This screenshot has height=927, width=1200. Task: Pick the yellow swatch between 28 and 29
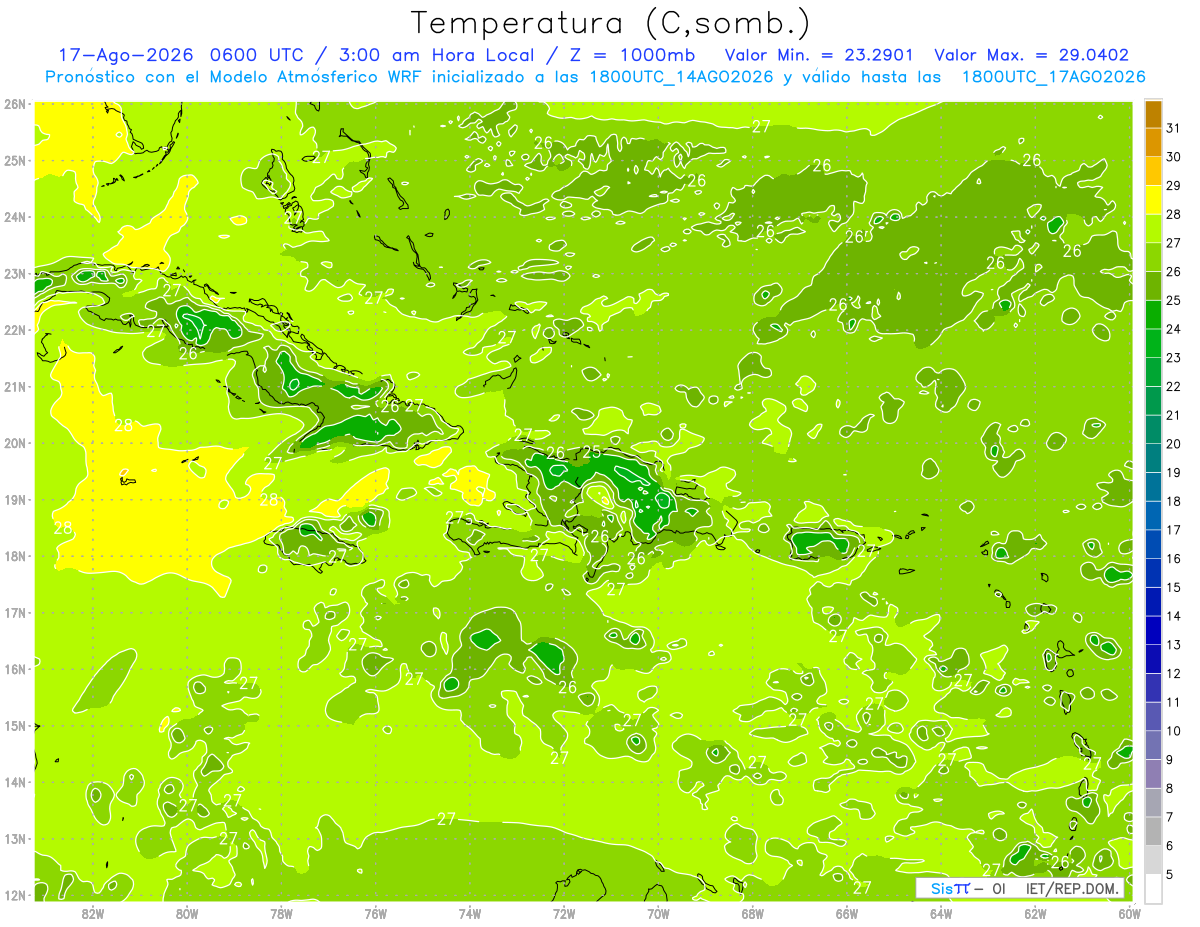(1153, 200)
